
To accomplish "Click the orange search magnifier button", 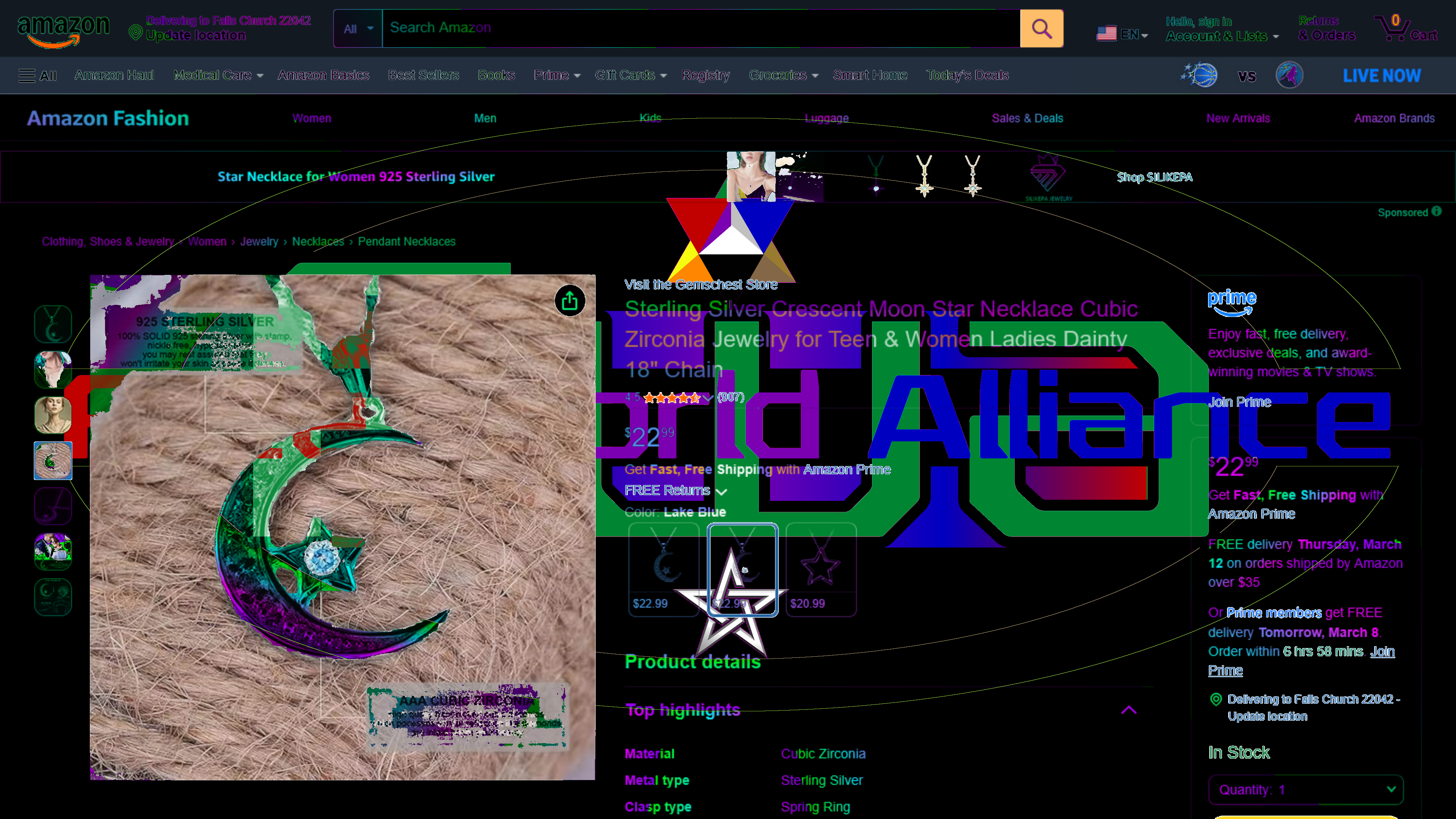I will 1041,28.
